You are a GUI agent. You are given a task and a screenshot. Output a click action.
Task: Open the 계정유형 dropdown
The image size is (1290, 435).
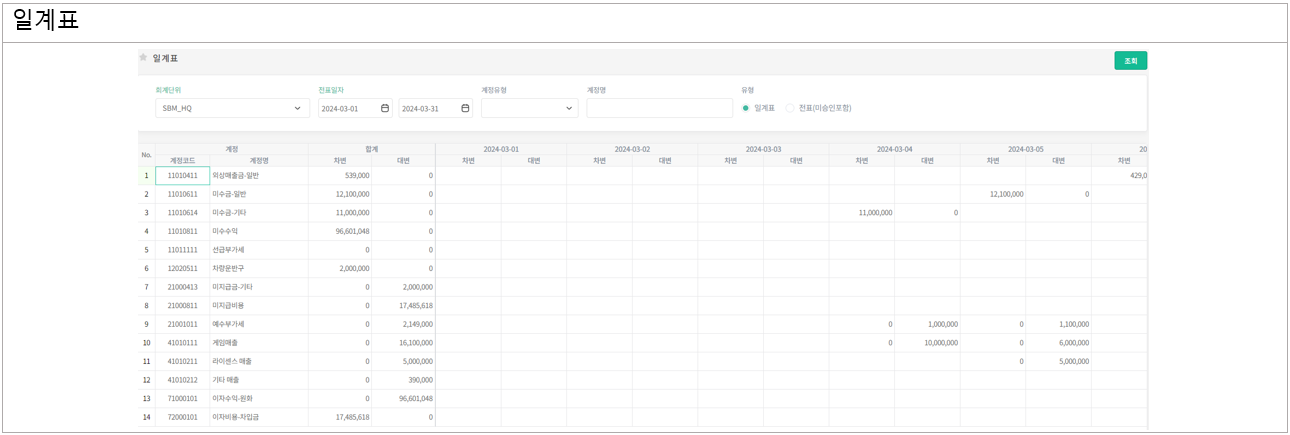(x=529, y=108)
